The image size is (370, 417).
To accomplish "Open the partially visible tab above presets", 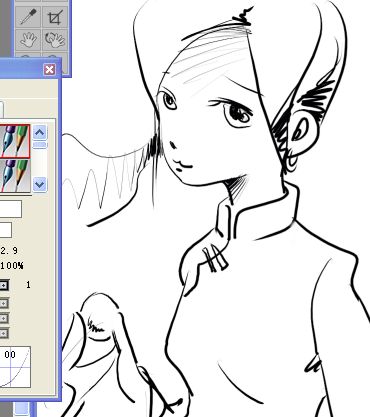I will 2,109.
